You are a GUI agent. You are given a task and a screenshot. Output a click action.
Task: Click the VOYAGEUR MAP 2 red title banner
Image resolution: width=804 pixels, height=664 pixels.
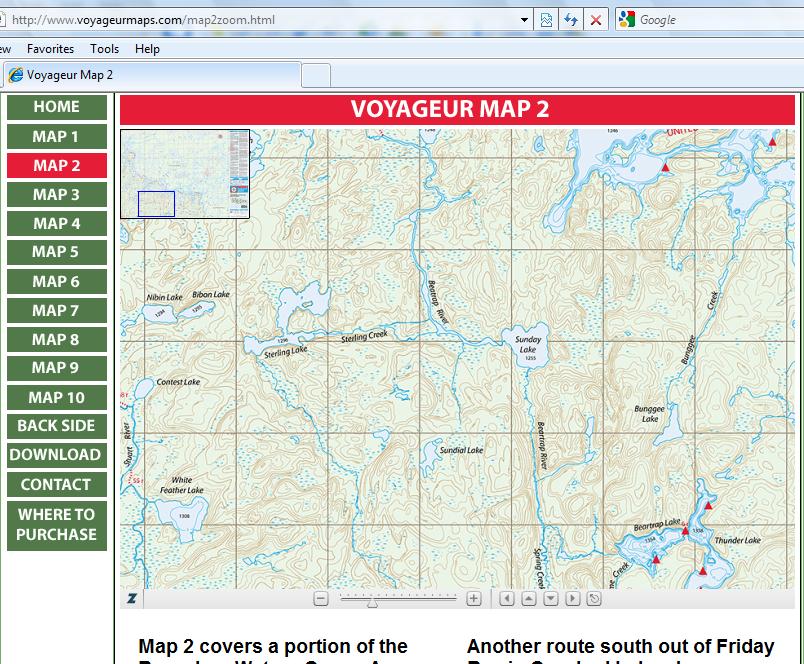tap(457, 109)
